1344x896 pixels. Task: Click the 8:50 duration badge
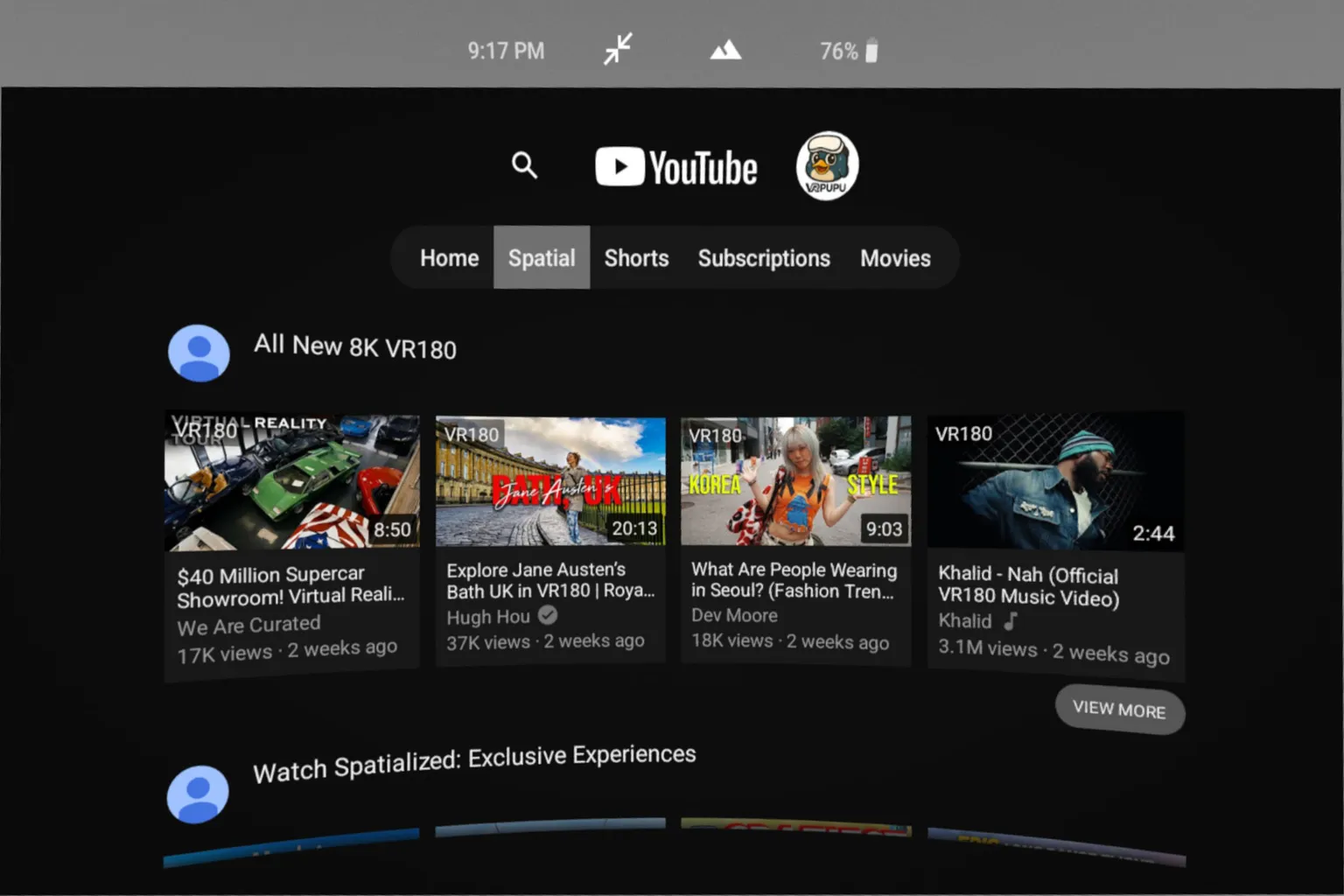pyautogui.click(x=392, y=529)
